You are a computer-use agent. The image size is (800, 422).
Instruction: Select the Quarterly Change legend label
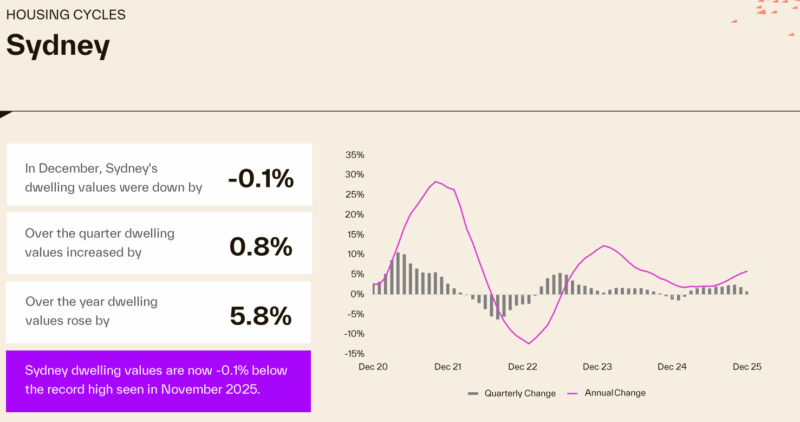pos(520,393)
